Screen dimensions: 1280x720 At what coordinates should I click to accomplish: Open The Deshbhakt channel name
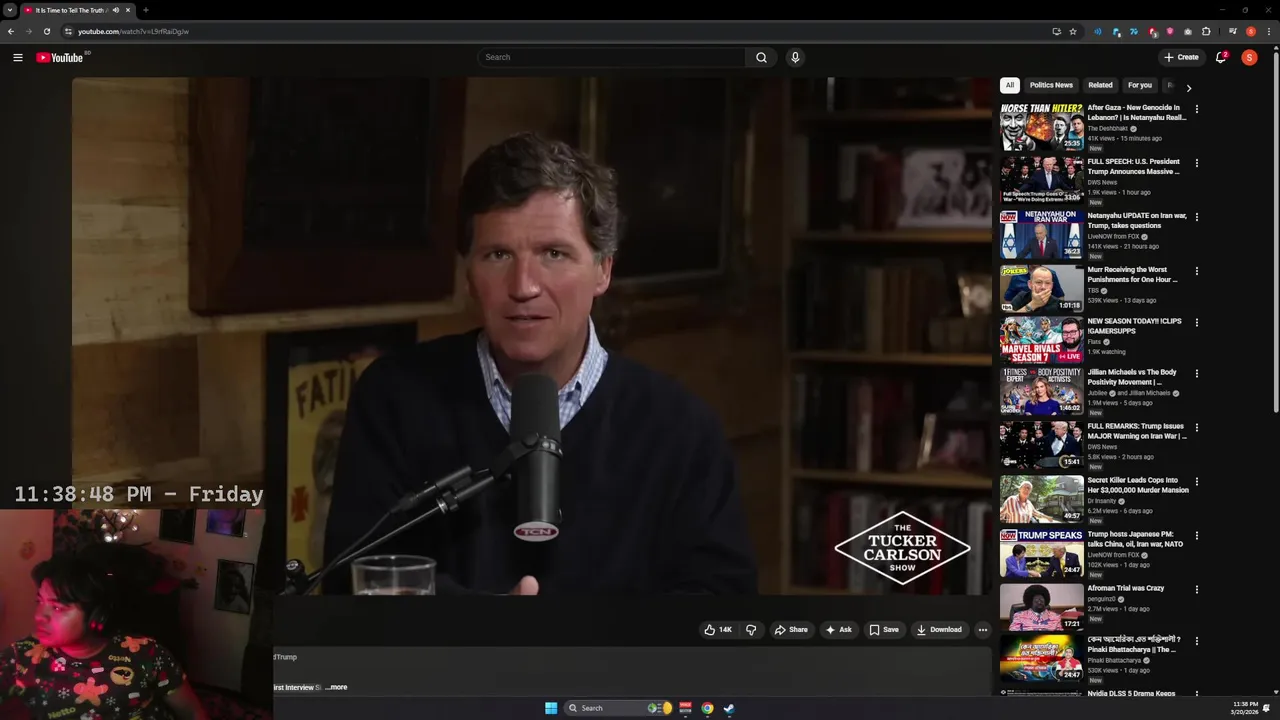point(1107,128)
